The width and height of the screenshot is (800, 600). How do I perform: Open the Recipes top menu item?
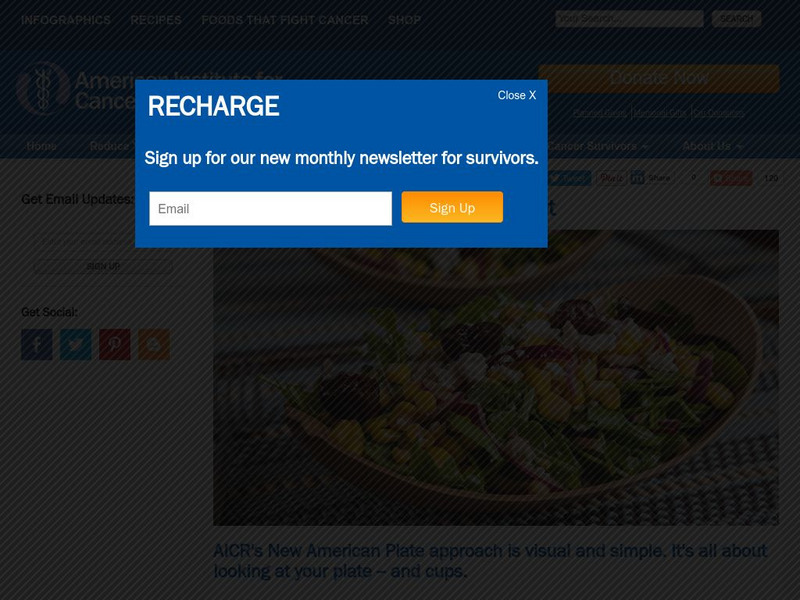click(x=156, y=20)
